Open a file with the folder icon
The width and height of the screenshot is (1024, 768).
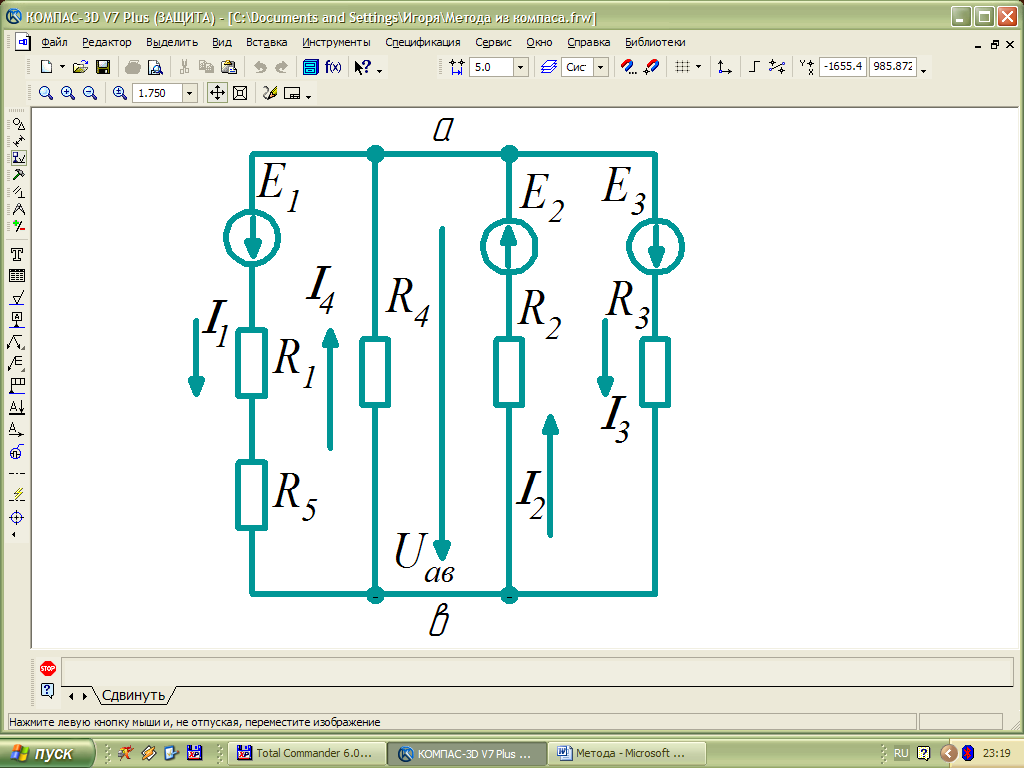pyautogui.click(x=81, y=67)
